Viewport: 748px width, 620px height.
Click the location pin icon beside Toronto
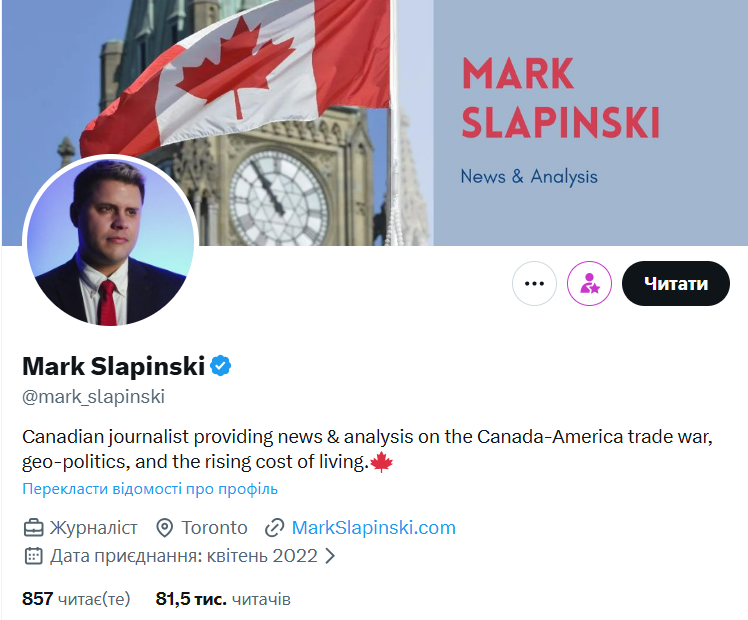[x=166, y=527]
